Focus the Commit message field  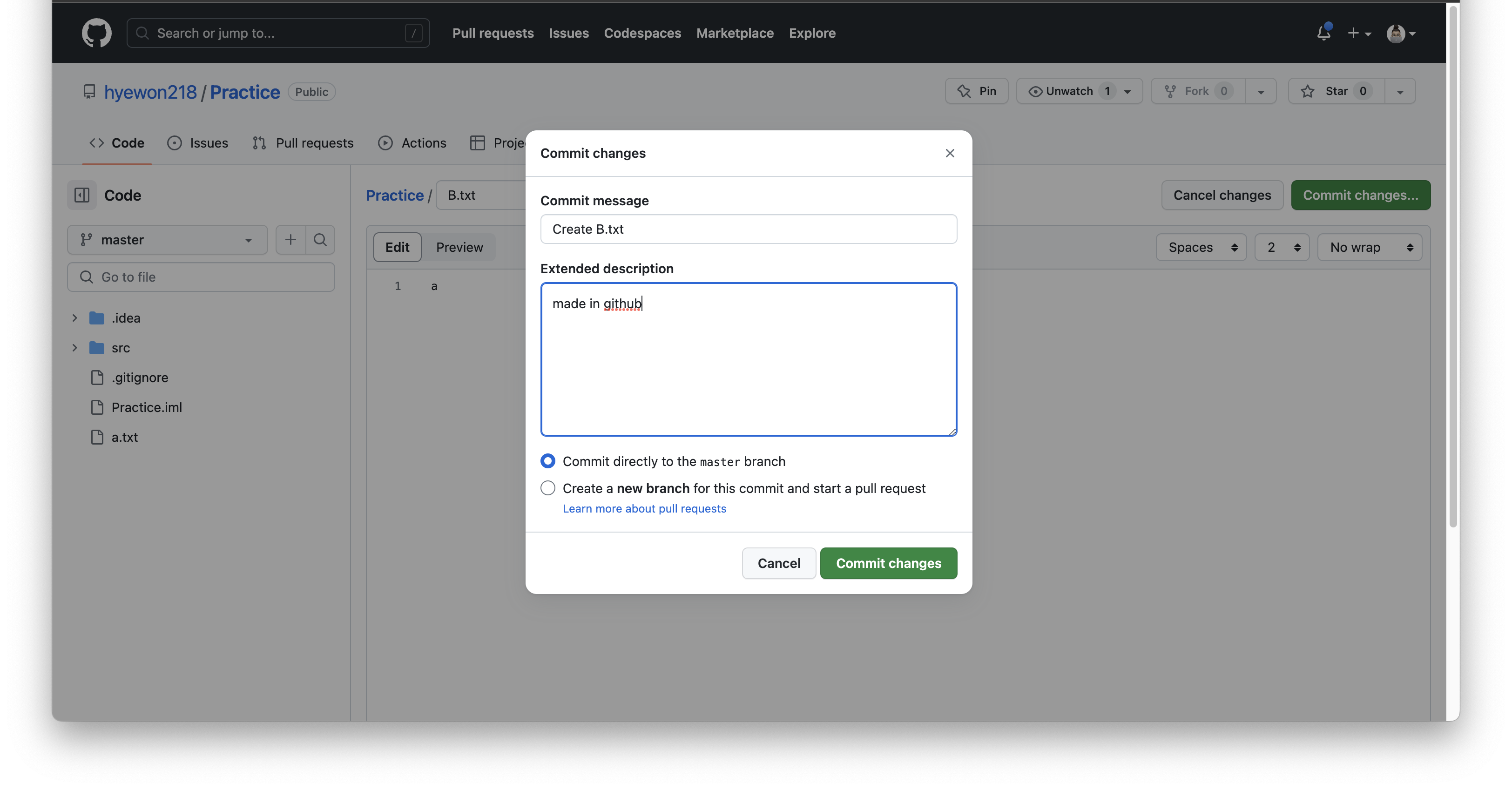tap(749, 230)
